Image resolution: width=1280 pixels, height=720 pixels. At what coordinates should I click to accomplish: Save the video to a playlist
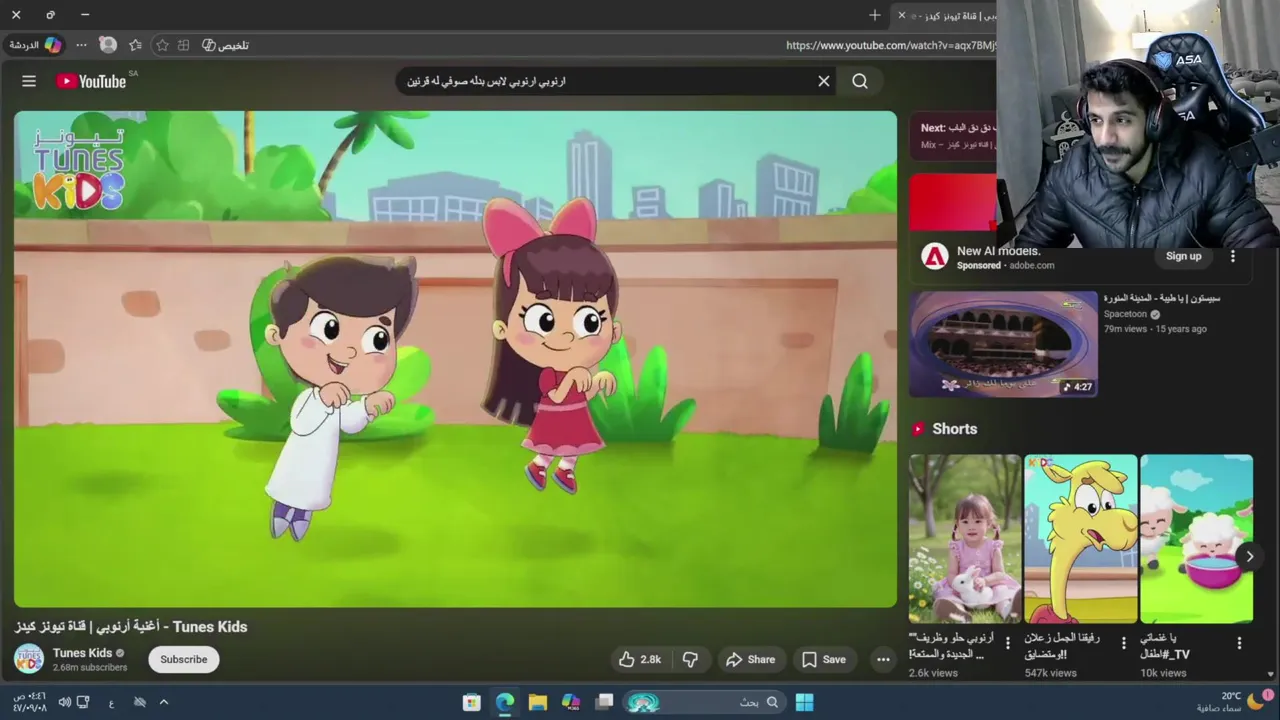(x=824, y=659)
